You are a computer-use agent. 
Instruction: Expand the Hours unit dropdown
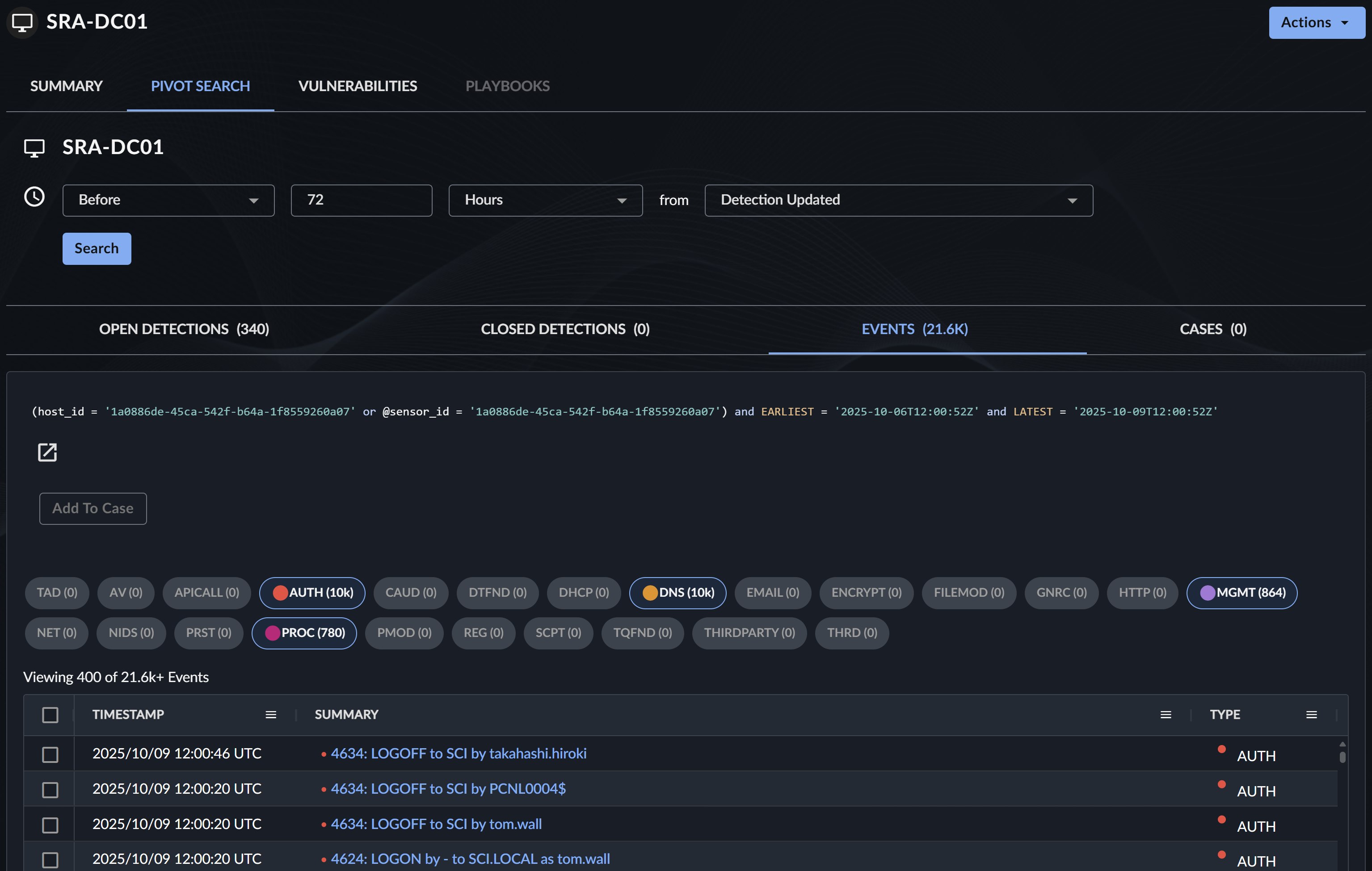(x=545, y=200)
